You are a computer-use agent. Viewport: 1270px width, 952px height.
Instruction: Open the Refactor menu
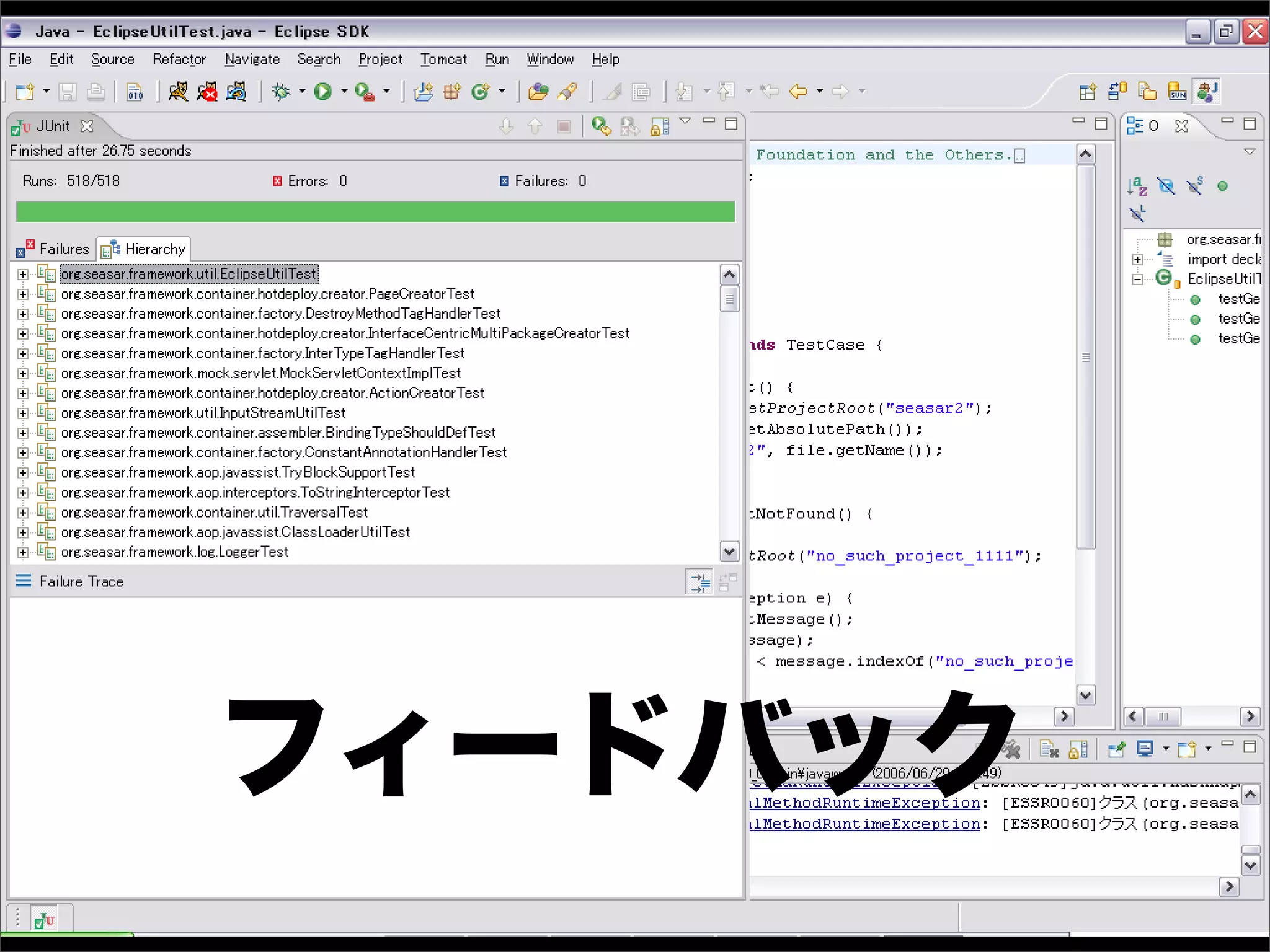click(x=179, y=59)
